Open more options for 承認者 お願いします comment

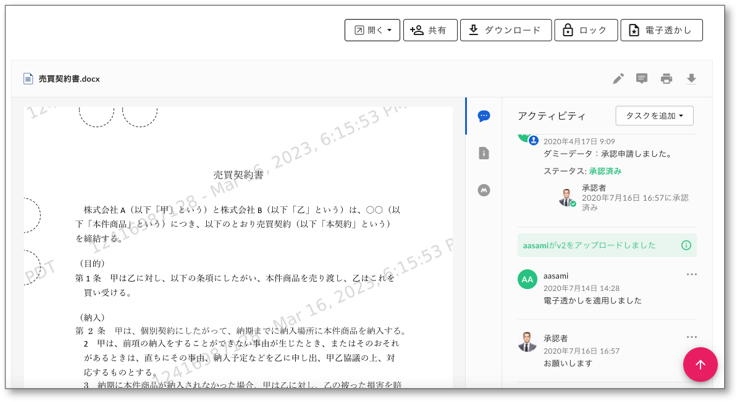pos(691,337)
